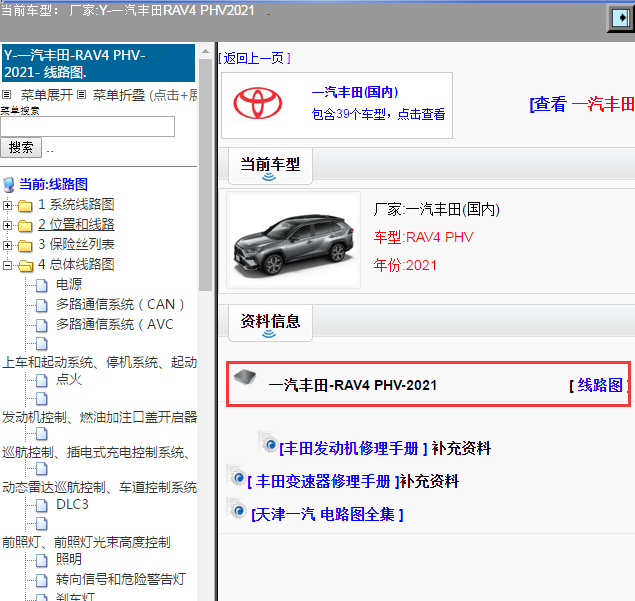Click the RAV4 PHV car thumbnail
635x601 pixels.
(294, 240)
